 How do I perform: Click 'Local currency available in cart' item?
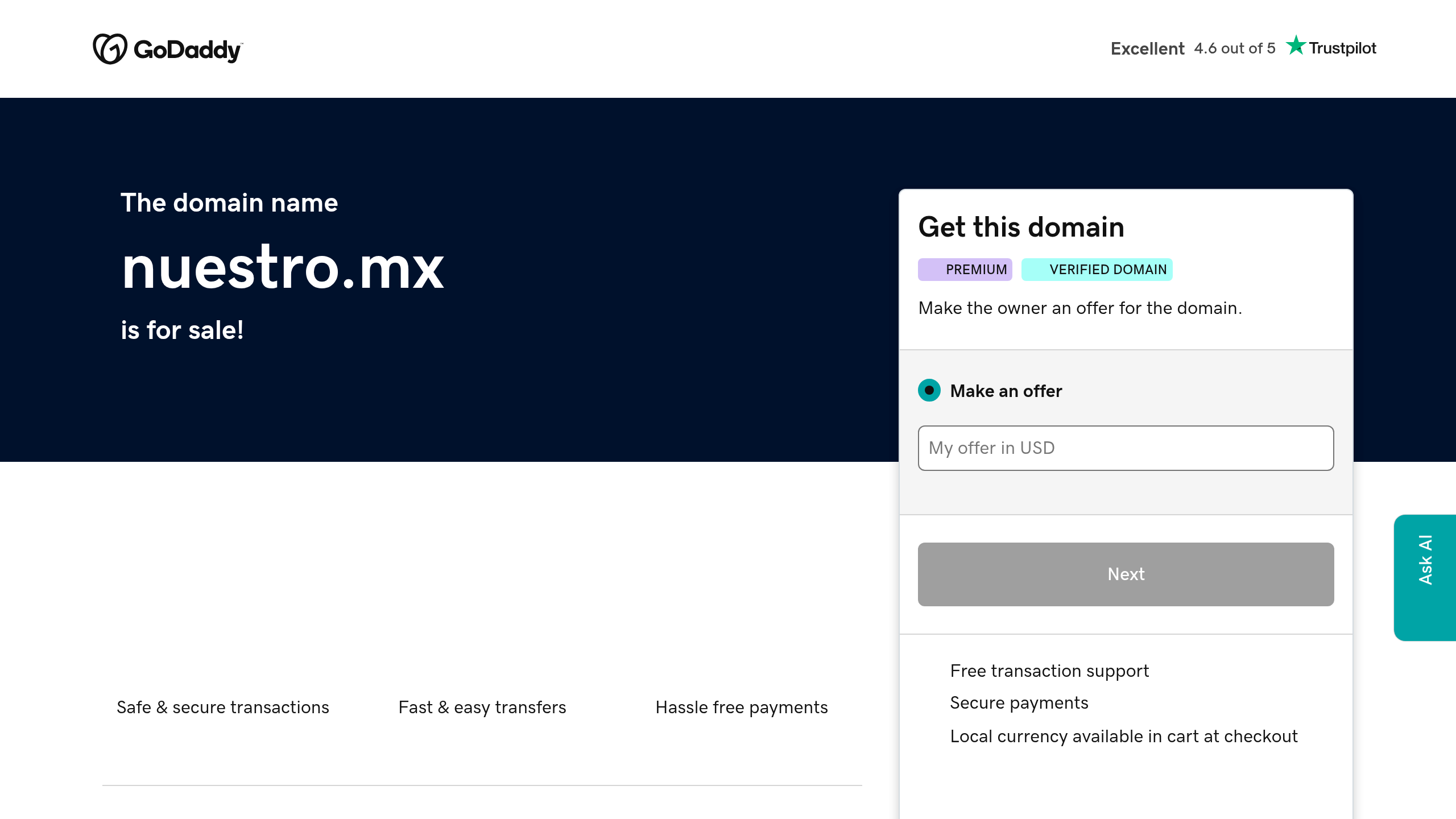coord(1123,737)
